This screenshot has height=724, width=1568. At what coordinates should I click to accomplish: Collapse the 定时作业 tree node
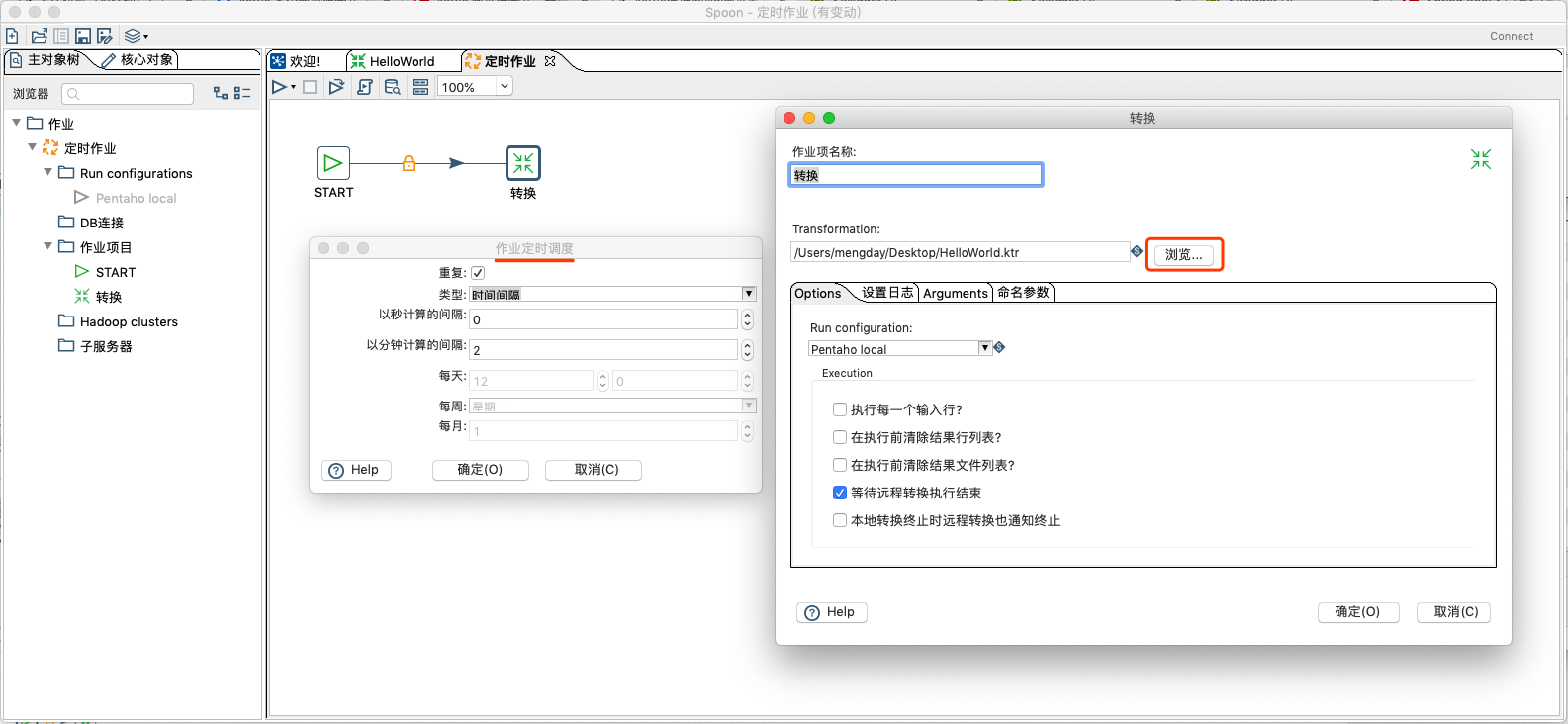[32, 147]
